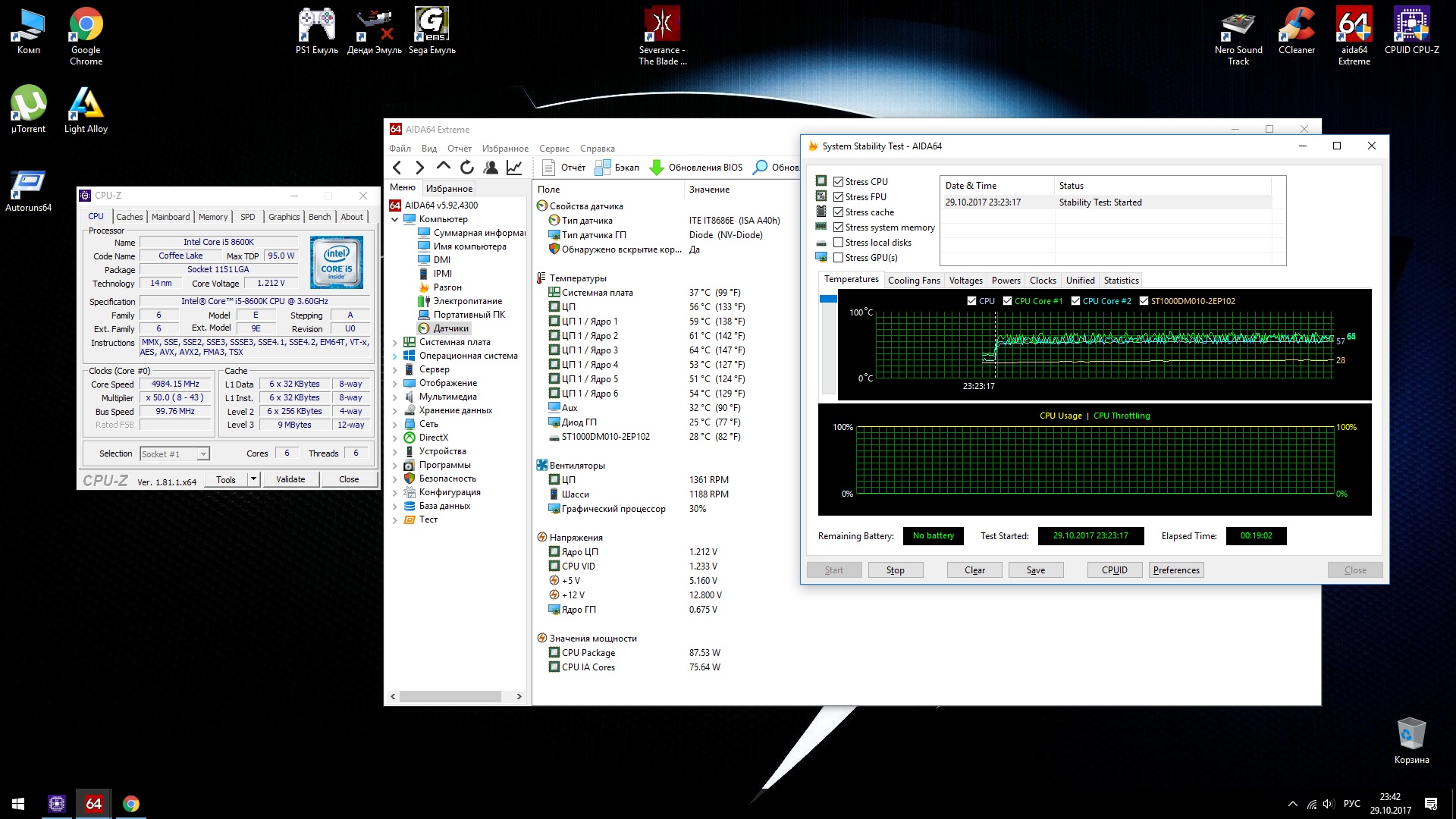The height and width of the screenshot is (819, 1456).
Task: Click the AIDA64 Back navigation arrow
Action: click(397, 168)
